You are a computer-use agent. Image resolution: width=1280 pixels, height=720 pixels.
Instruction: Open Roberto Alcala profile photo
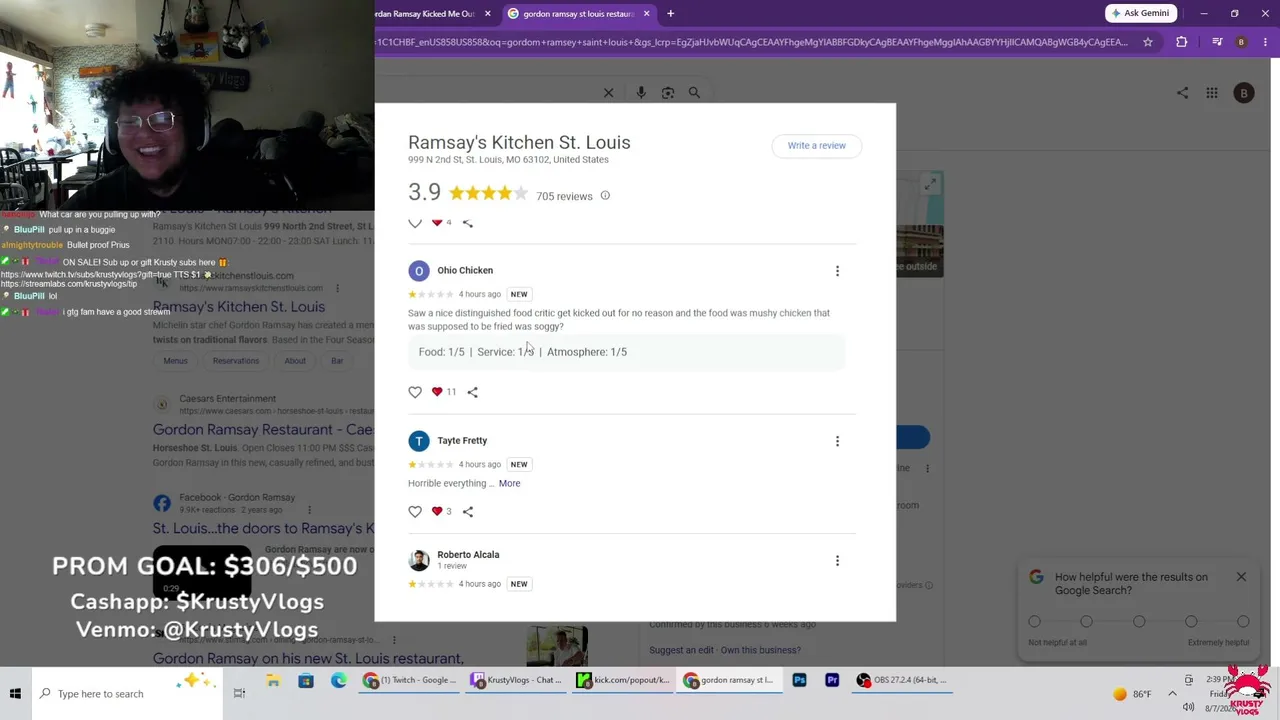click(x=419, y=561)
